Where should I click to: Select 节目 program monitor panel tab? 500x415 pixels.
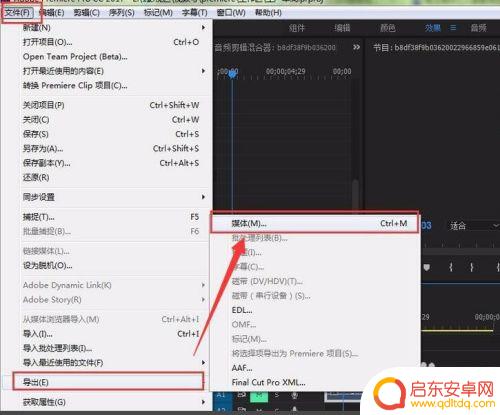[436, 47]
